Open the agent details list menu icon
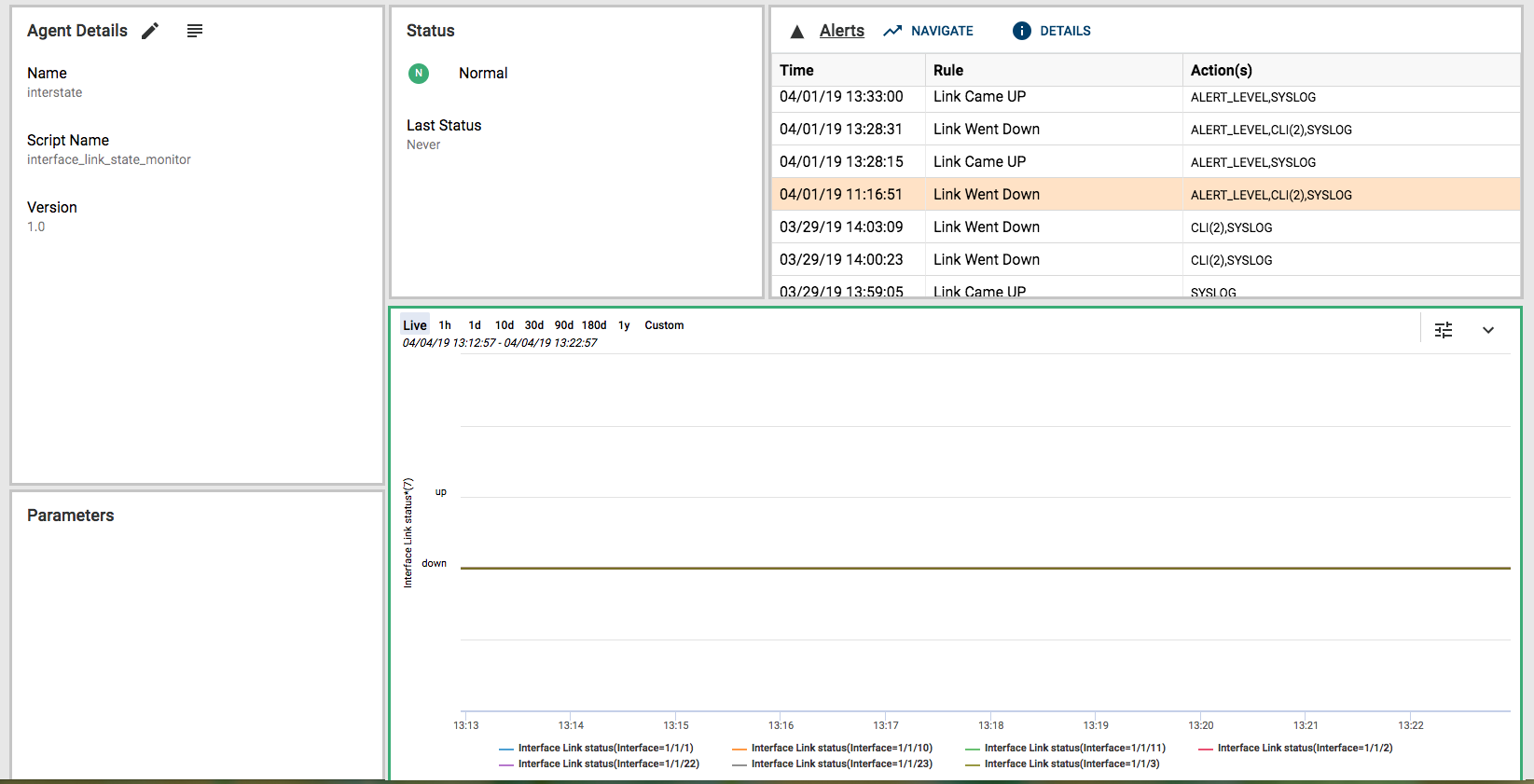Screen dimensions: 1534x784 click(x=195, y=31)
